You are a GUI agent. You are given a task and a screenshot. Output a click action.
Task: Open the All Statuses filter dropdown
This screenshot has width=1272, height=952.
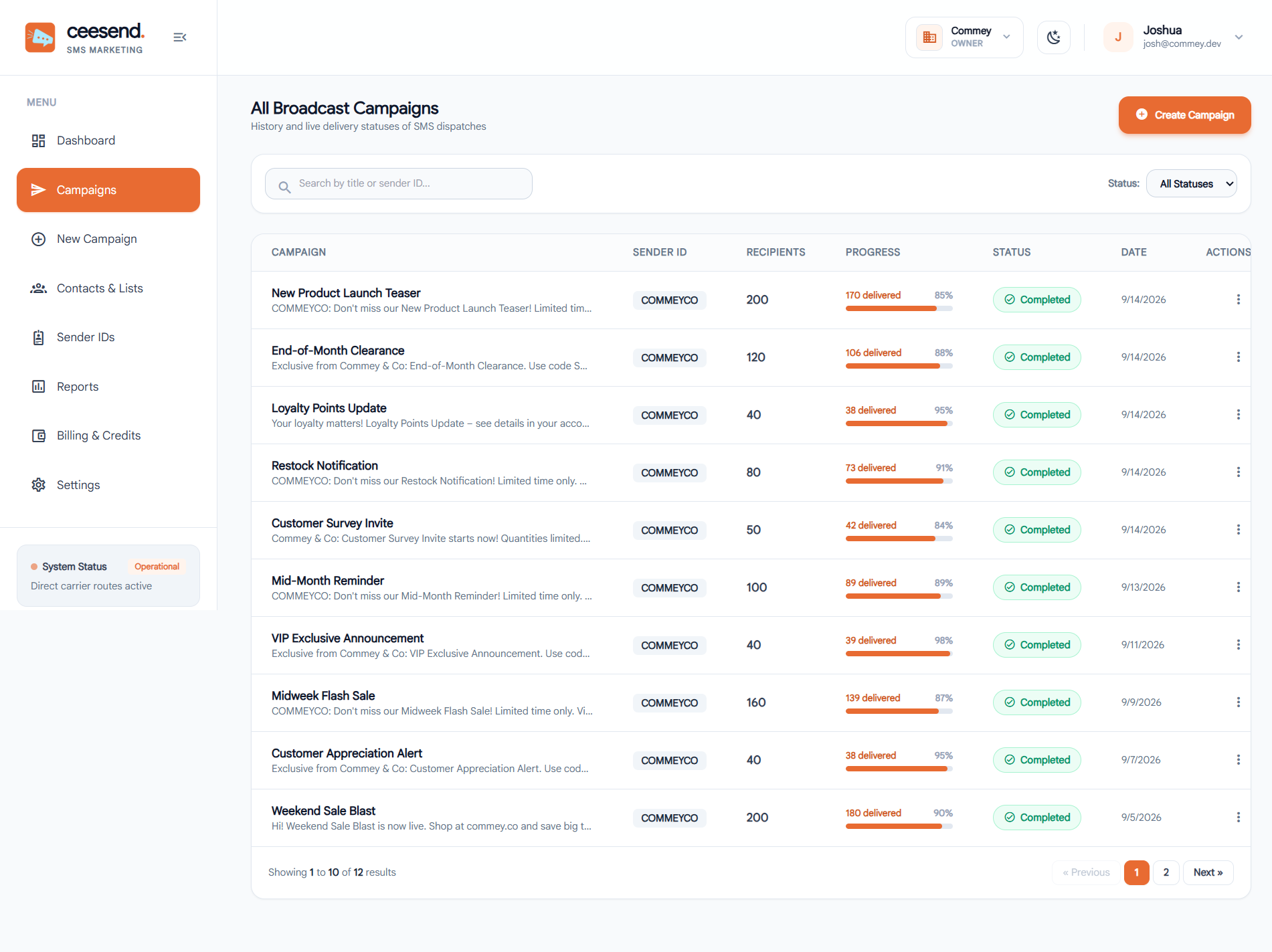point(1192,183)
